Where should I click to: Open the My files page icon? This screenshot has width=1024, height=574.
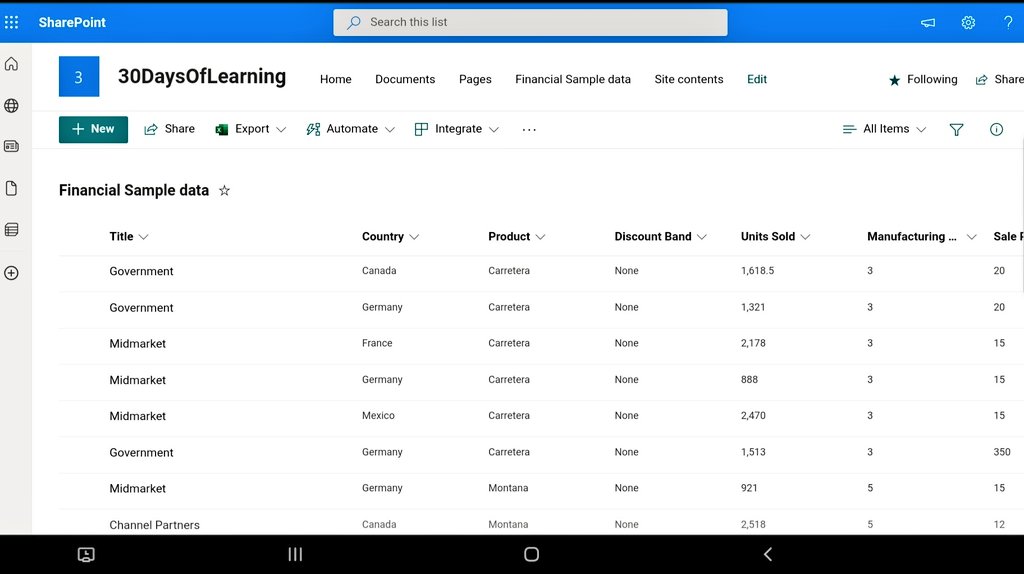11,188
